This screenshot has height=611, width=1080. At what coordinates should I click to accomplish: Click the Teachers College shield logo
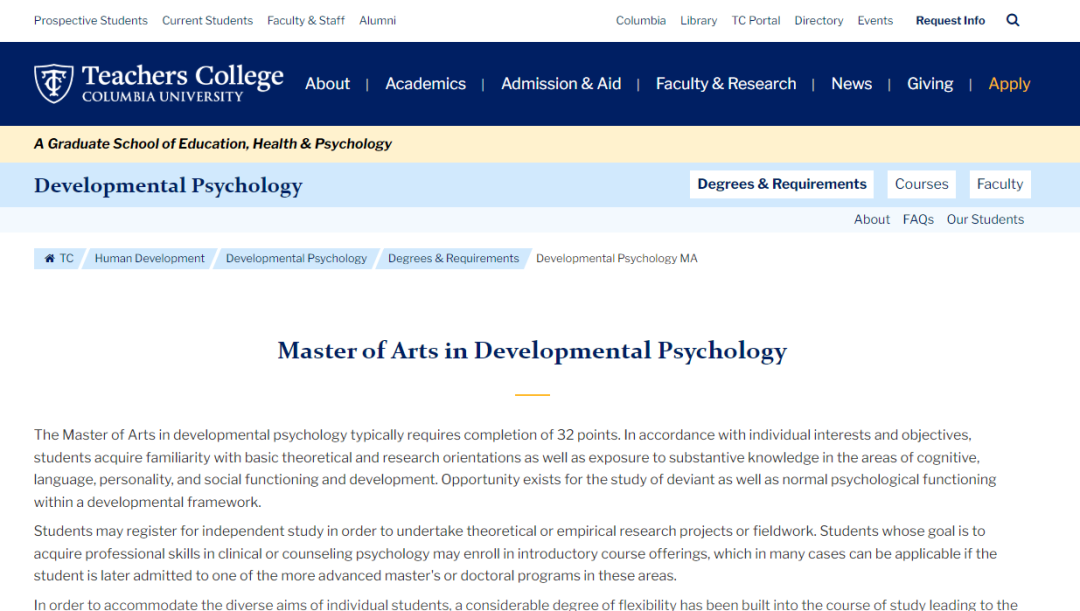click(x=54, y=83)
